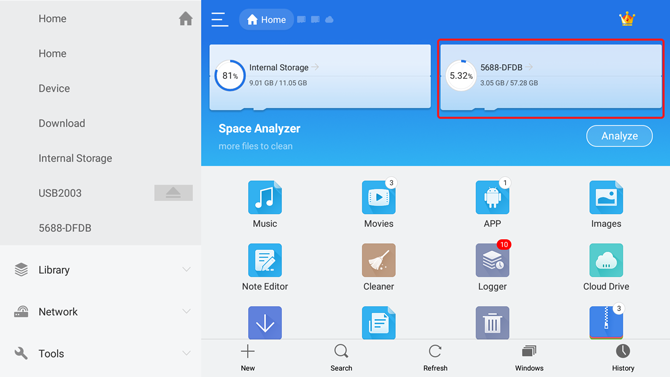
Task: Open the recycle bin icon
Action: coord(492,322)
